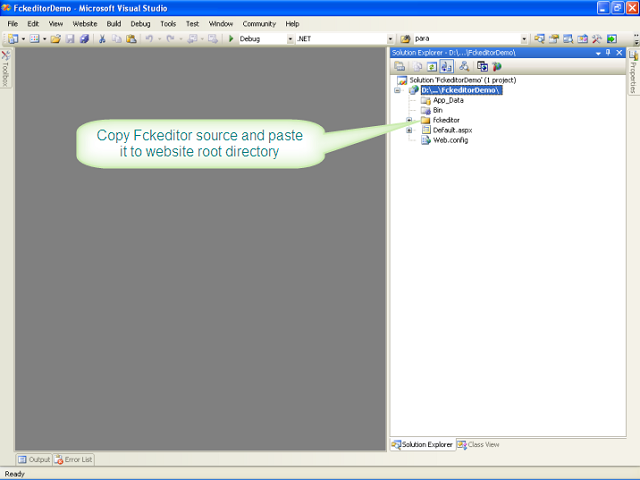This screenshot has height=480, width=640.
Task: Open the Debug menu
Action: point(140,24)
